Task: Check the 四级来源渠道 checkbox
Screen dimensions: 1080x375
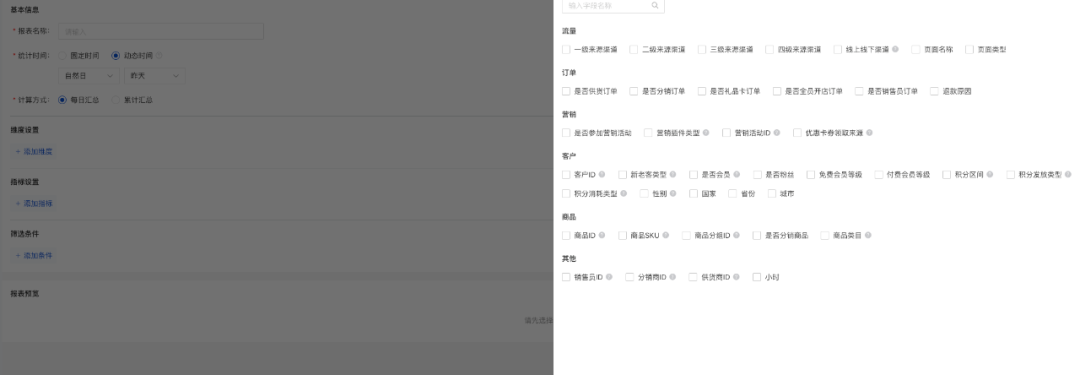Action: click(x=770, y=50)
